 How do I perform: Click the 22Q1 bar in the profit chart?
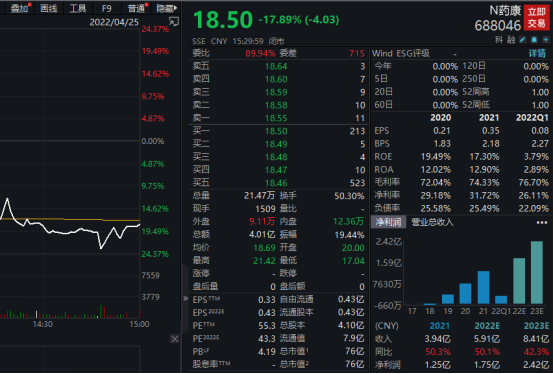click(501, 300)
